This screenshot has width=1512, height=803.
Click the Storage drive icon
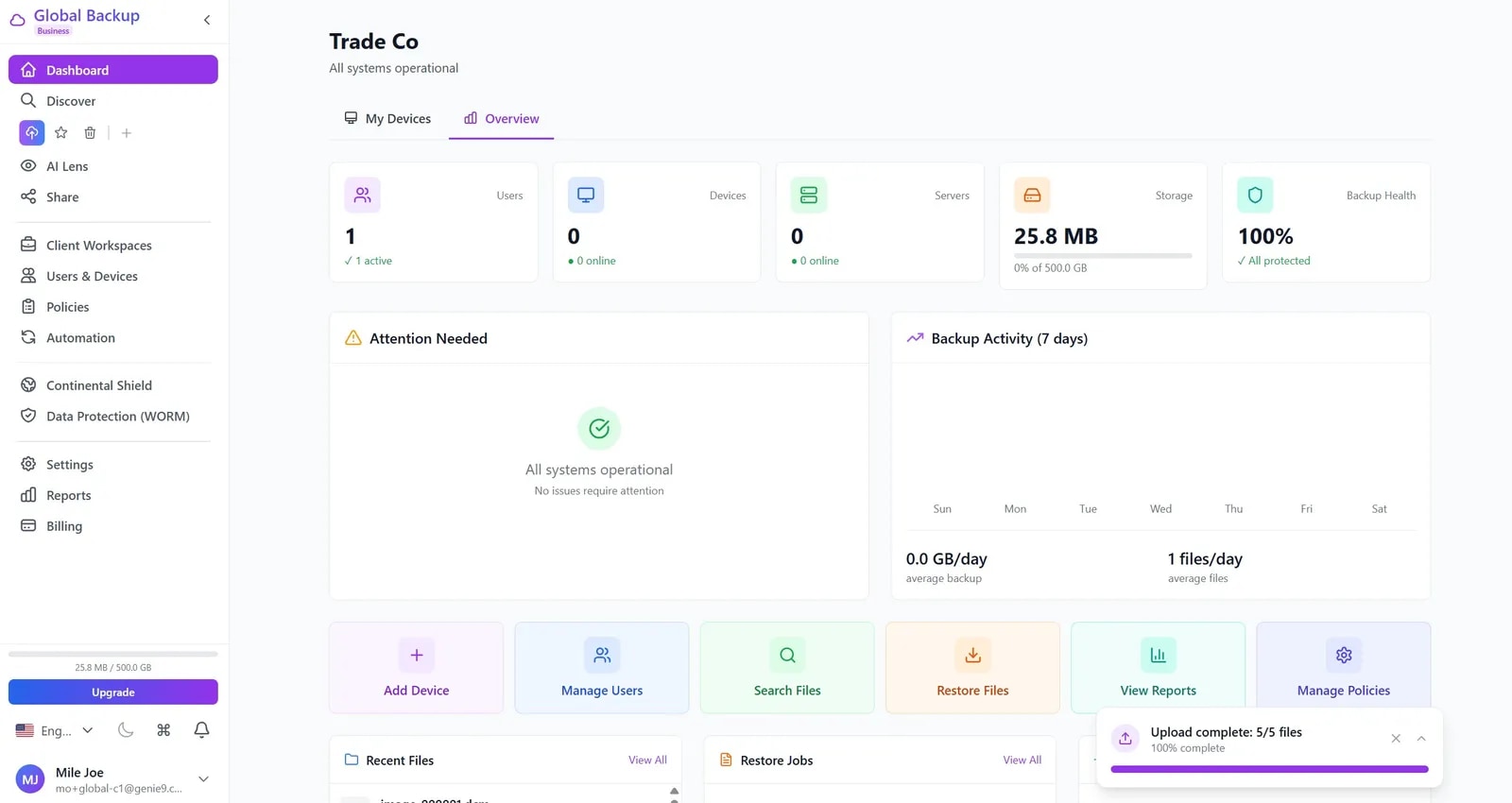(x=1032, y=196)
